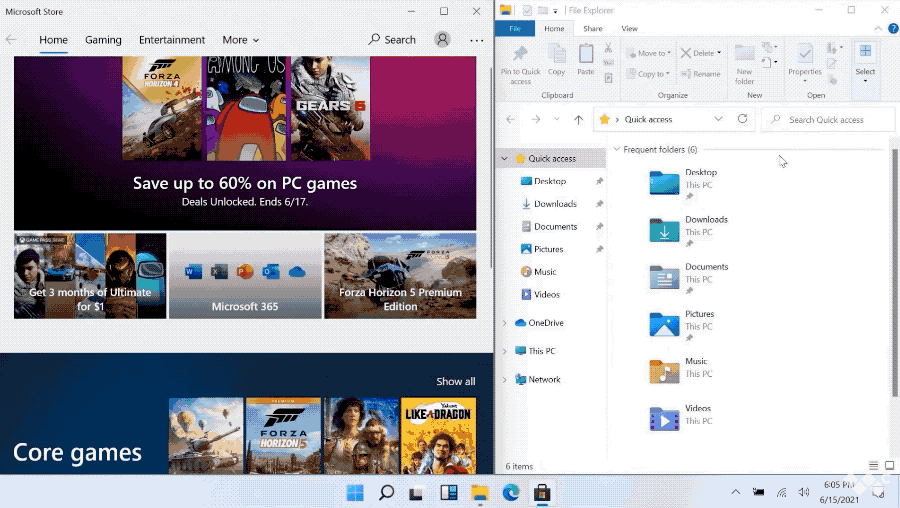
Task: Open the Store account profile icon
Action: (442, 40)
